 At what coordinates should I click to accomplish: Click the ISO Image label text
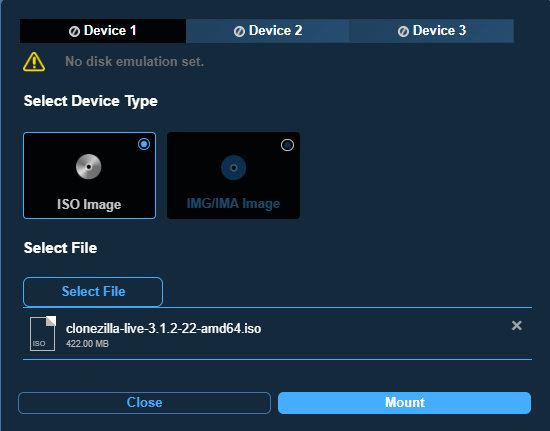pos(89,204)
